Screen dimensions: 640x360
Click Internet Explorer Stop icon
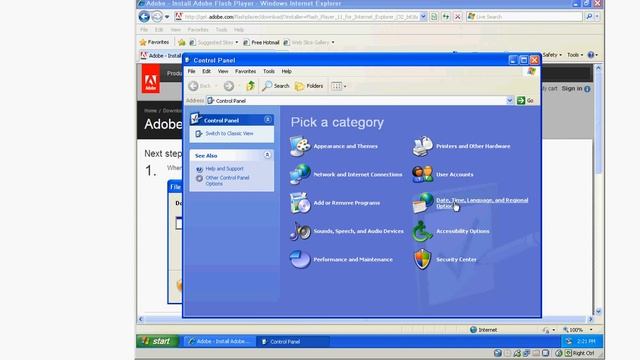click(x=458, y=17)
